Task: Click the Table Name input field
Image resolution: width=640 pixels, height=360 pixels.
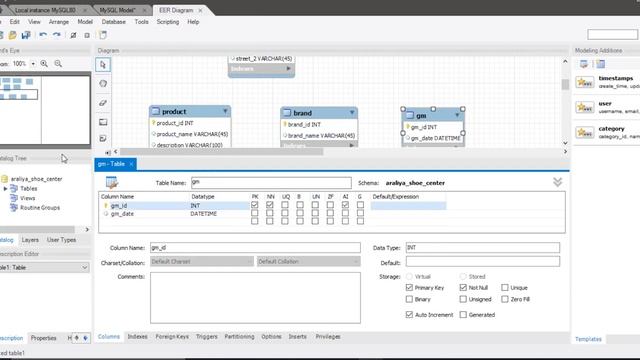Action: click(x=271, y=182)
